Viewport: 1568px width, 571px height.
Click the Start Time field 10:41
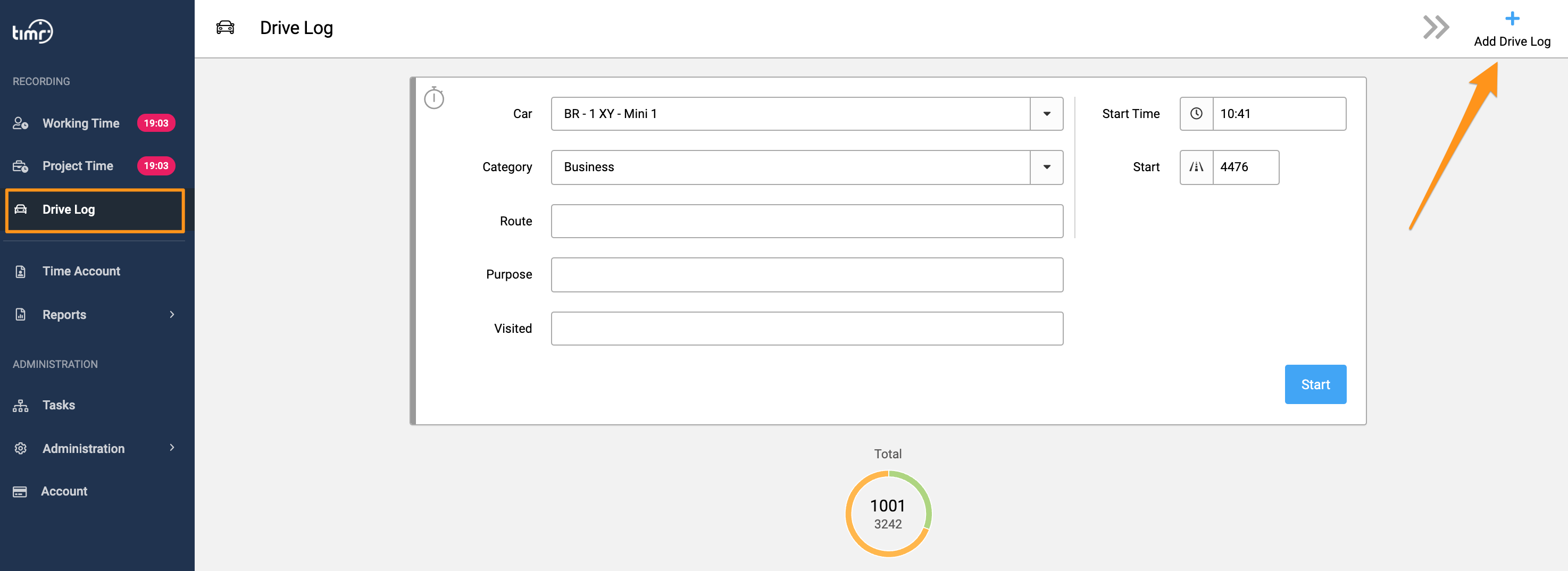(x=1279, y=114)
